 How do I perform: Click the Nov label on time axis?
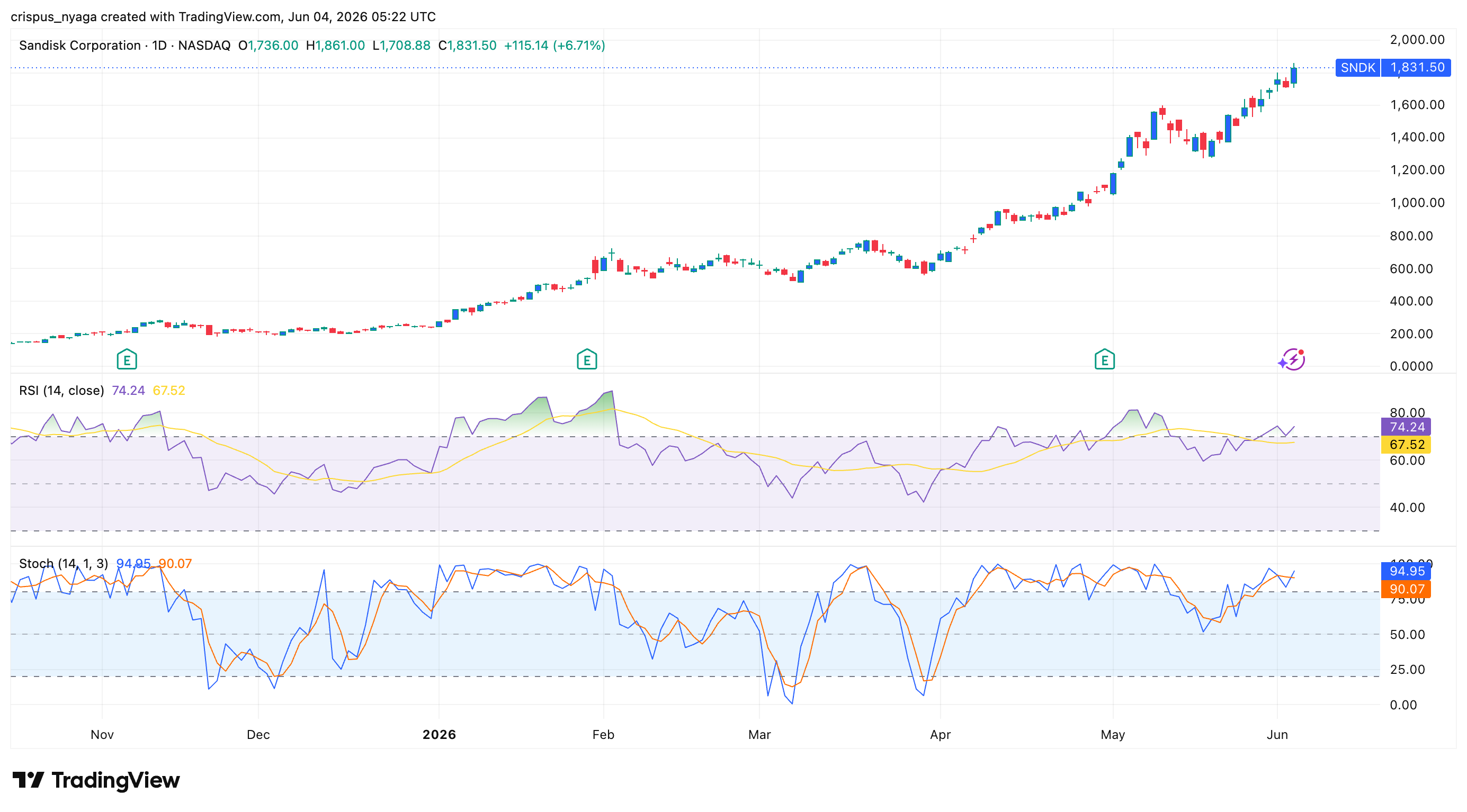(102, 735)
